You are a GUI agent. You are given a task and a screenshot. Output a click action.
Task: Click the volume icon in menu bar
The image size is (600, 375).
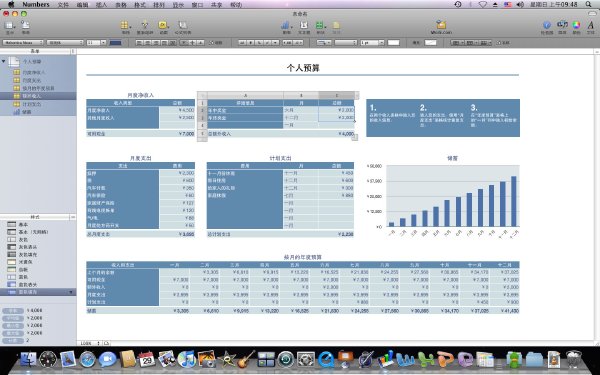[520, 4]
